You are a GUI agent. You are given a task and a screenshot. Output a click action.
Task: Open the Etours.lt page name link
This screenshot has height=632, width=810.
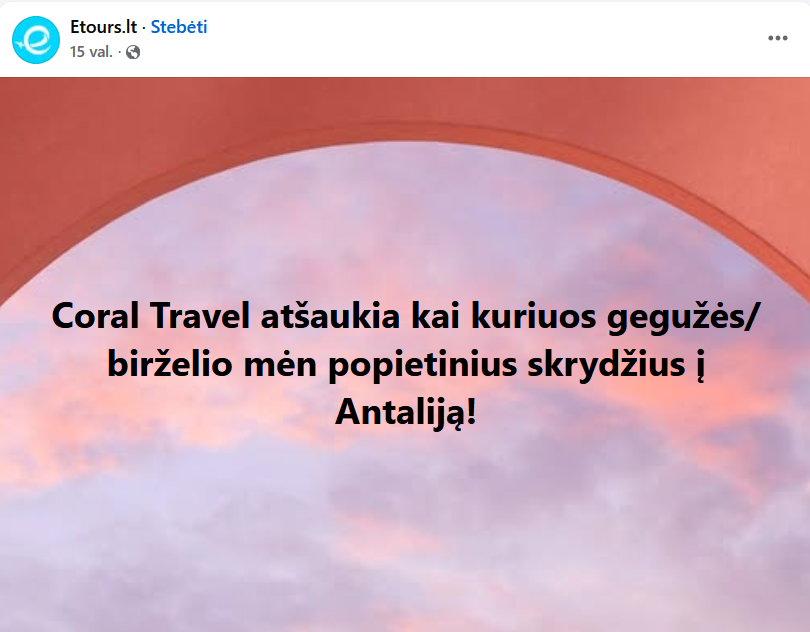point(103,27)
